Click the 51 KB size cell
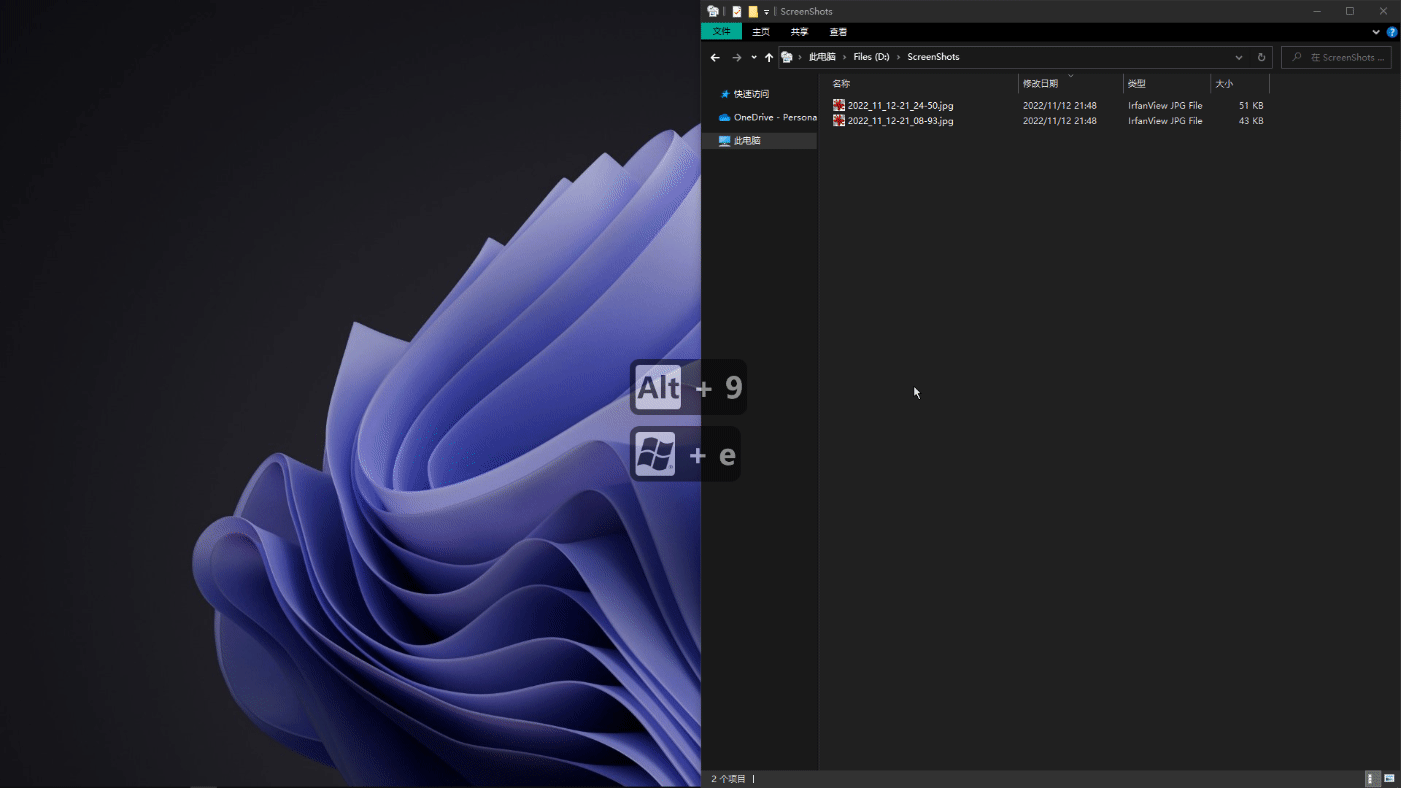1401x788 pixels. click(1251, 105)
